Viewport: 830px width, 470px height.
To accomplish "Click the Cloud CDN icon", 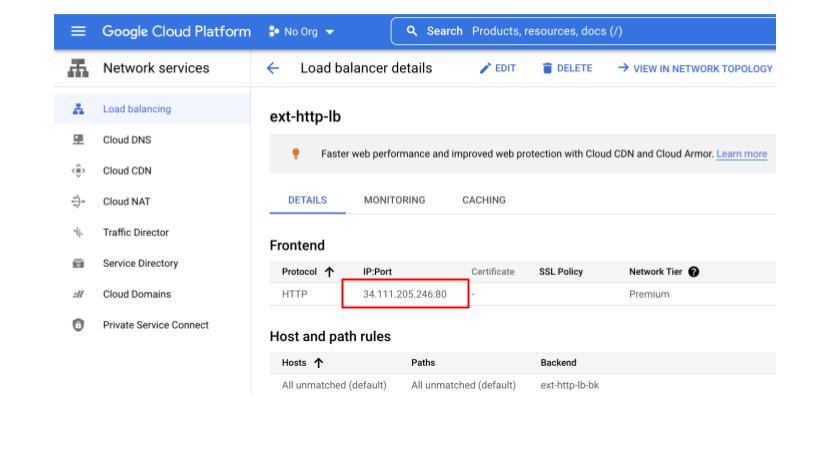I will 78,170.
